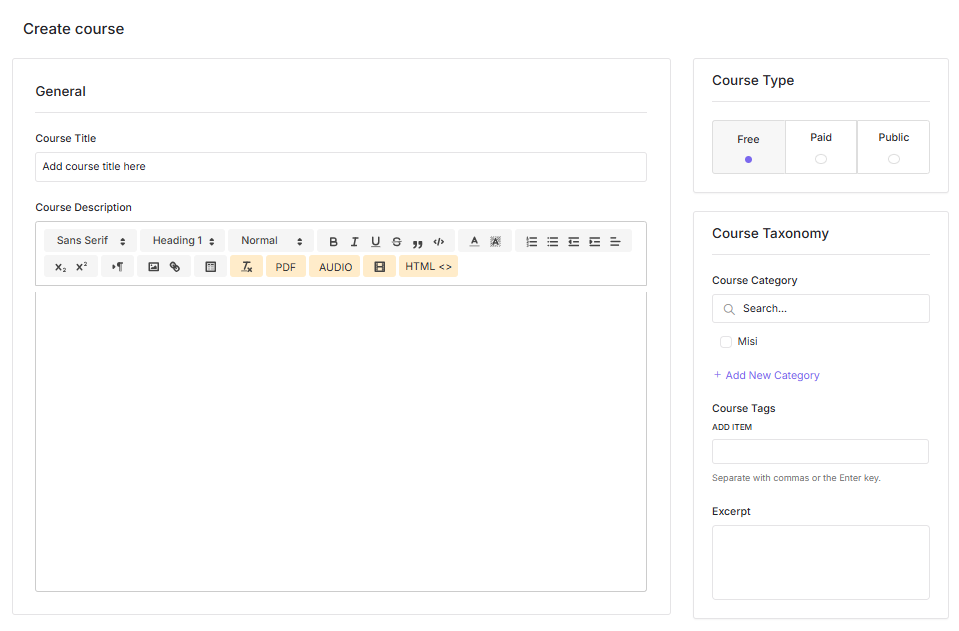Image resolution: width=959 pixels, height=631 pixels.
Task: Click the AUDIO toolbar button
Action: 335,267
